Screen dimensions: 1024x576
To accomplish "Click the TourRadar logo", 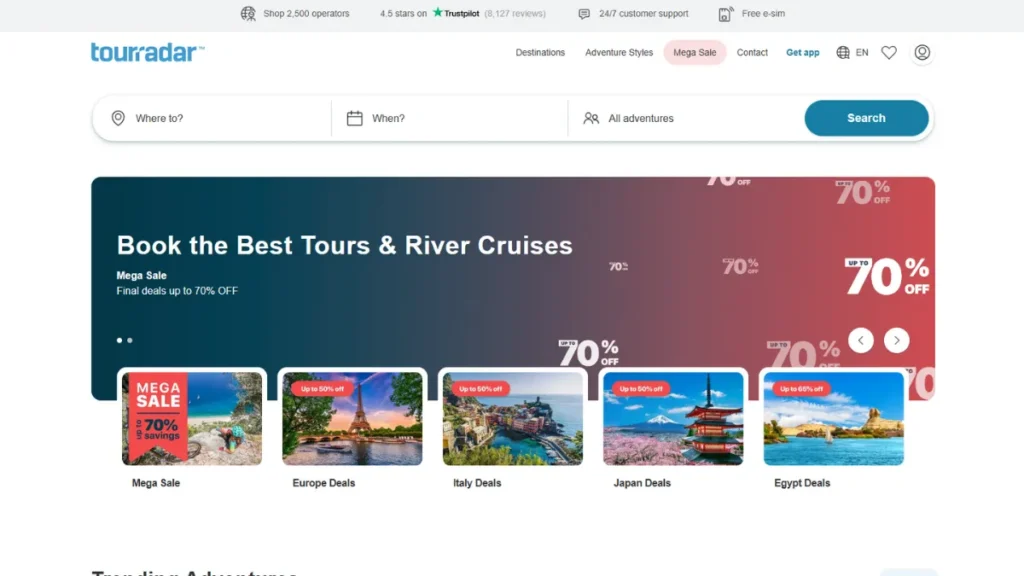I will point(148,52).
